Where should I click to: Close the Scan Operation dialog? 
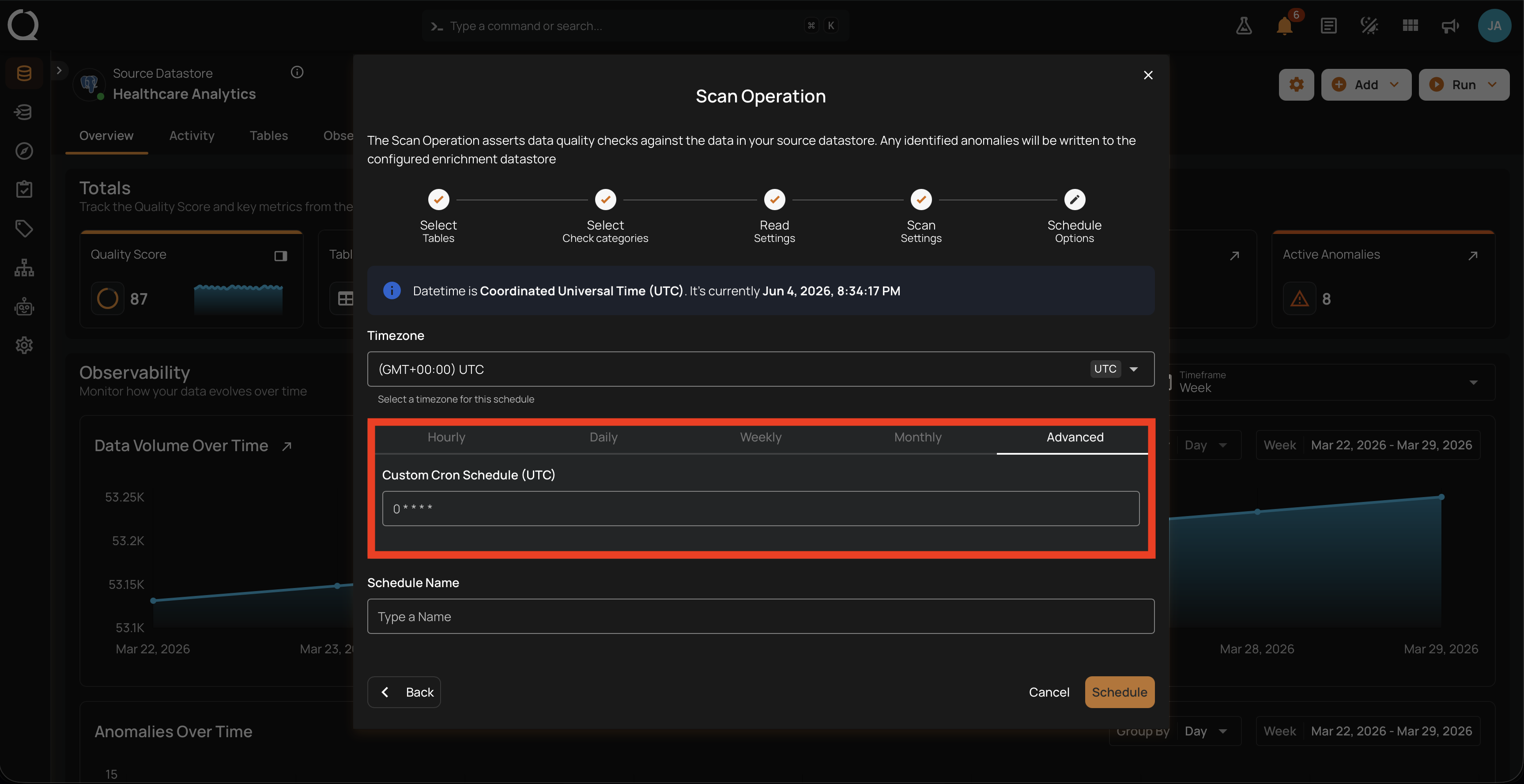pos(1148,75)
